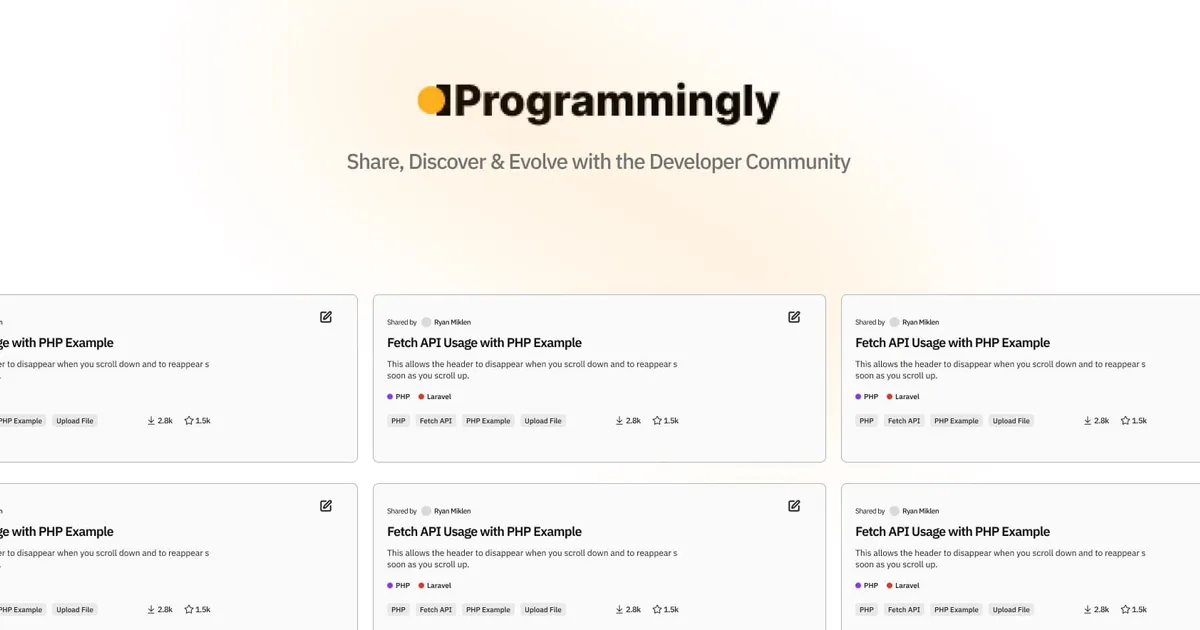1200x630 pixels.
Task: Open the PHP Example tag filter on bottom-center card
Action: 488,608
